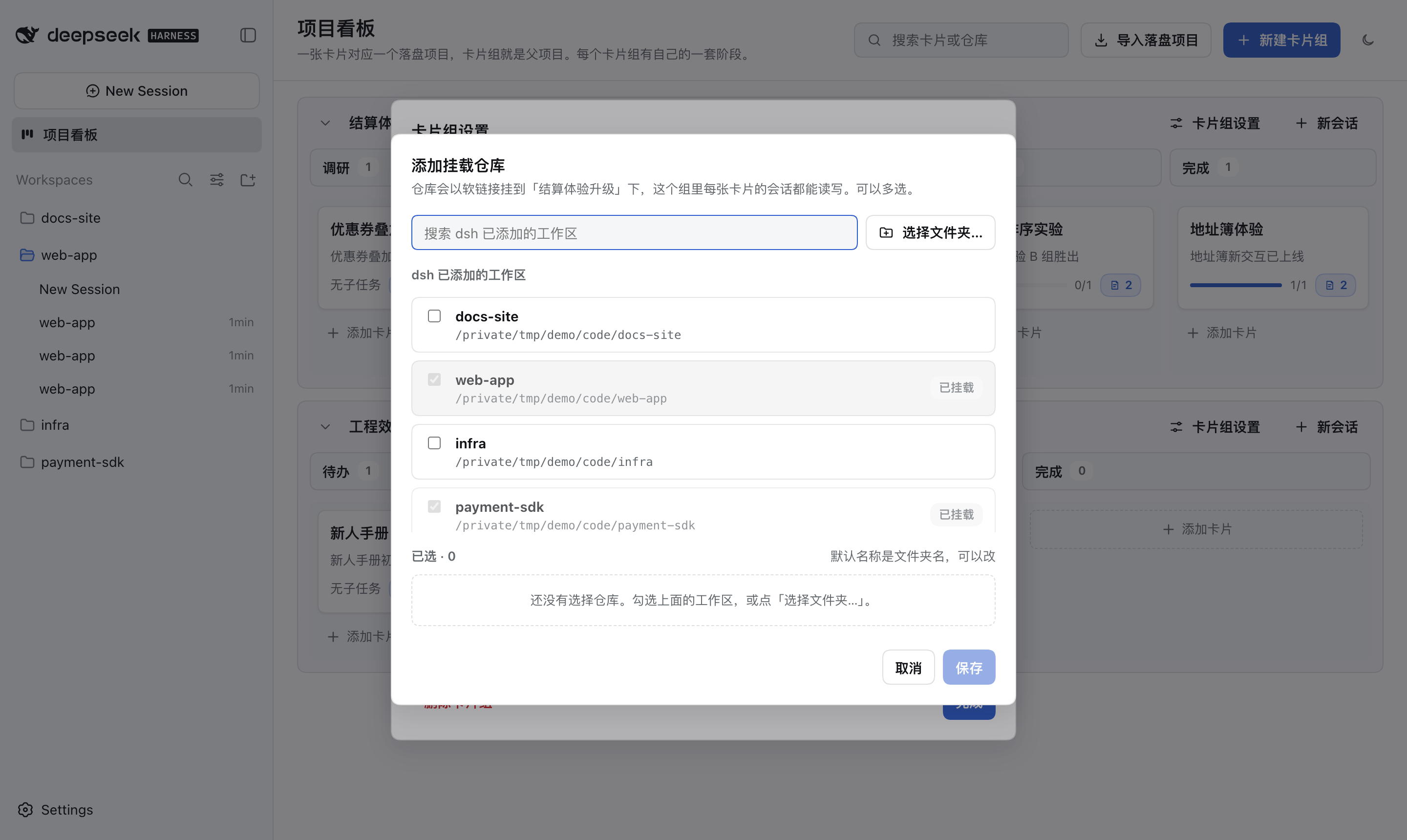Click the docs-site folder icon in sidebar
The image size is (1407, 840).
point(27,218)
